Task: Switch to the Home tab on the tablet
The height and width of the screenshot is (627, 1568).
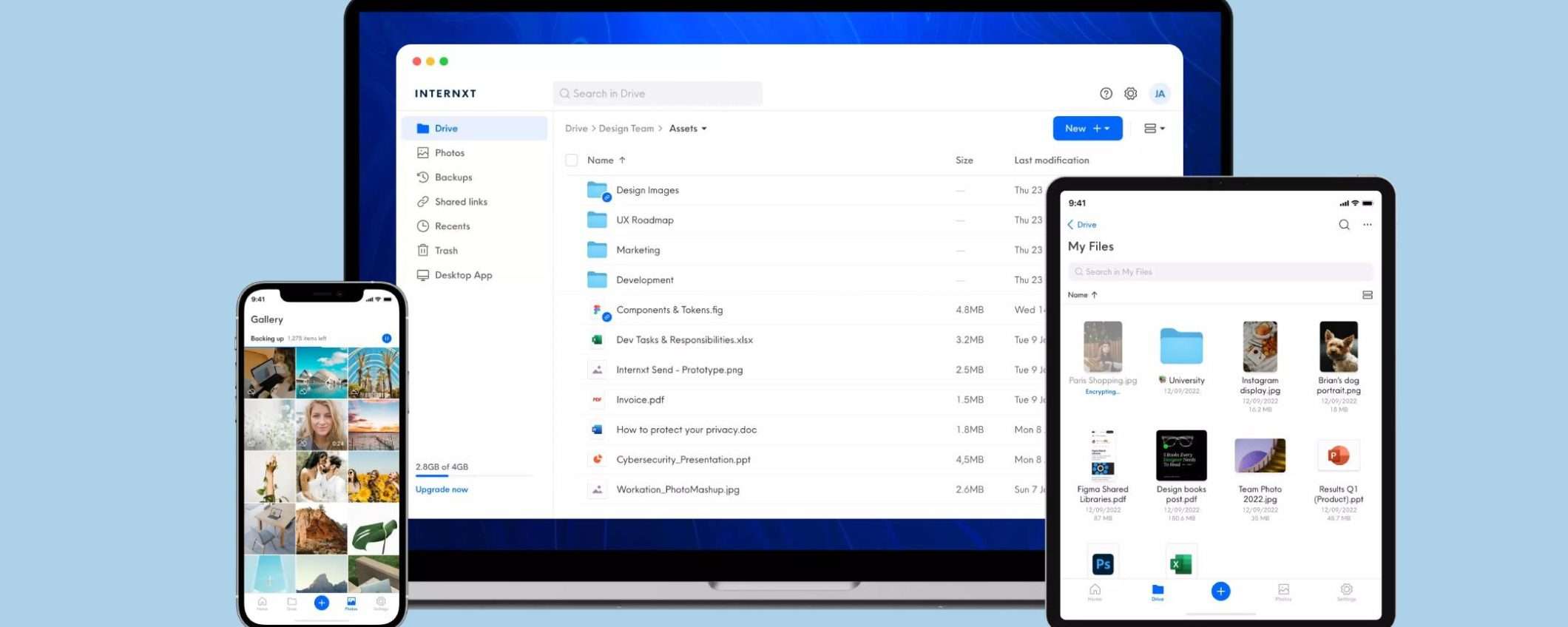Action: click(x=1095, y=592)
